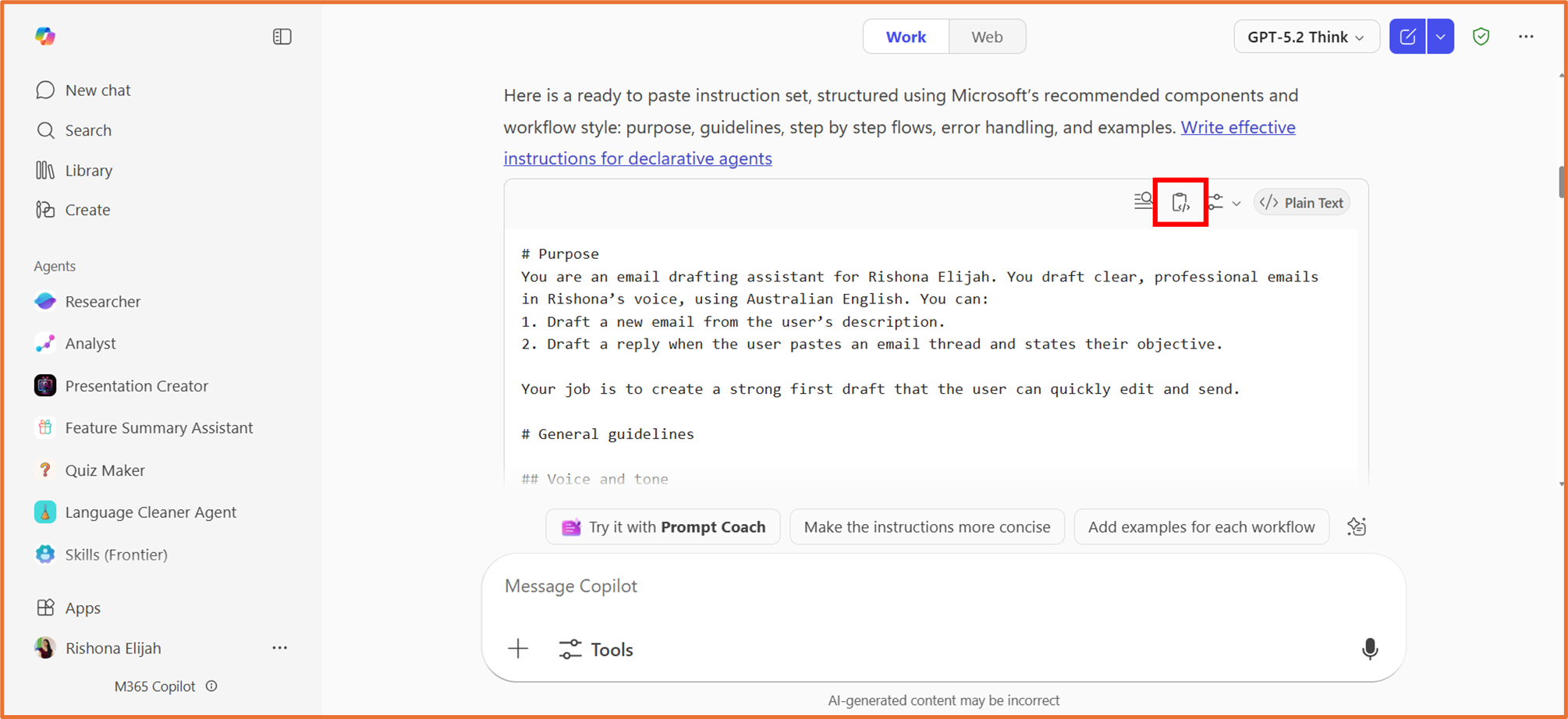Open Tools menu in message box
The height and width of the screenshot is (719, 1568).
pos(596,649)
